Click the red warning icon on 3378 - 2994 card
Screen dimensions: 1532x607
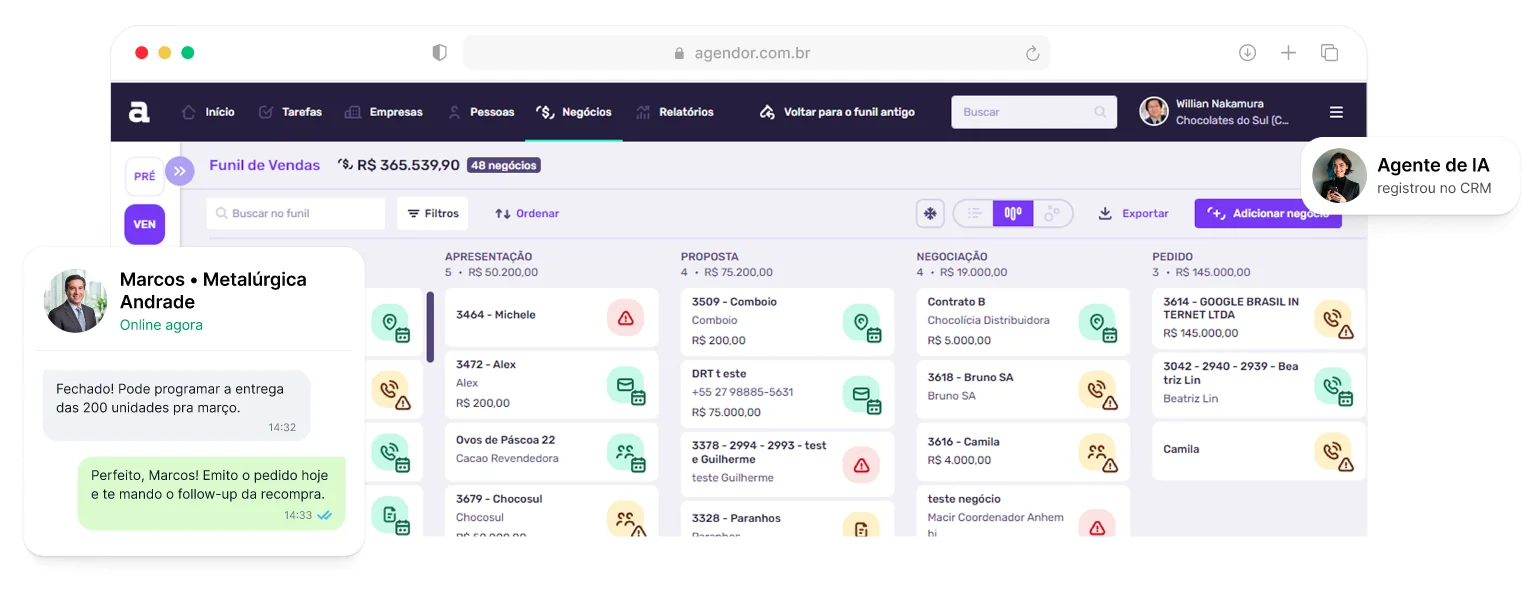tap(861, 465)
